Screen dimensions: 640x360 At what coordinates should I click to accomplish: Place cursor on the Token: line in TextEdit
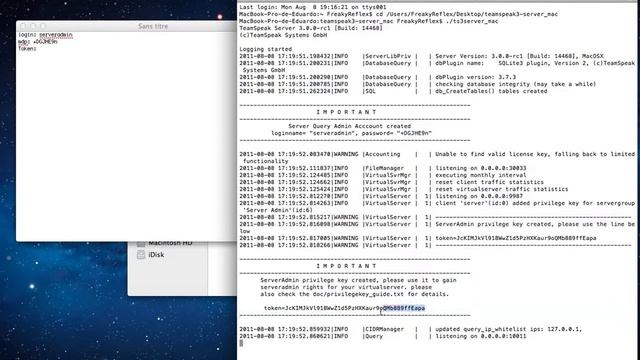(27, 49)
